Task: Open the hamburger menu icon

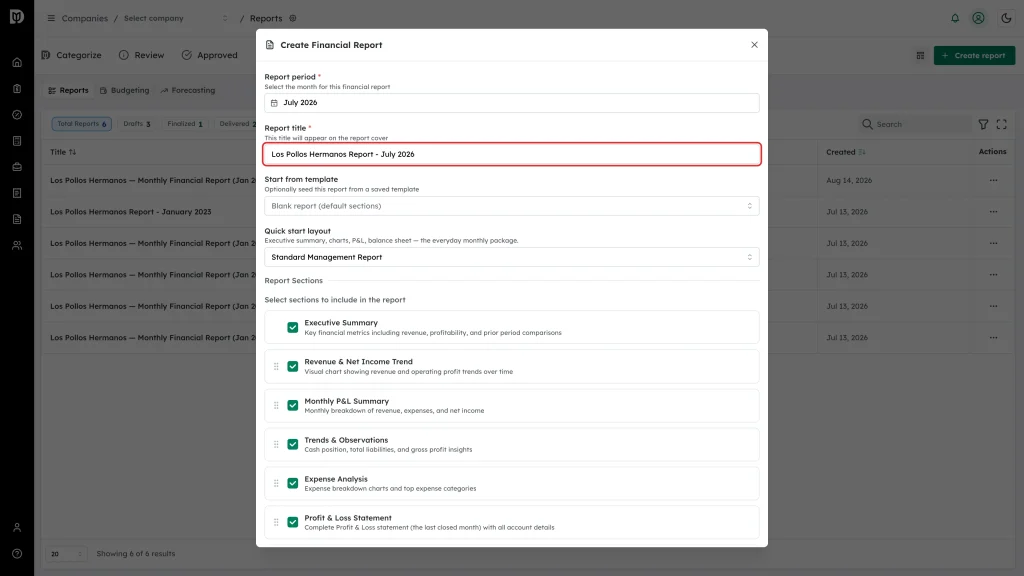Action: click(x=51, y=18)
